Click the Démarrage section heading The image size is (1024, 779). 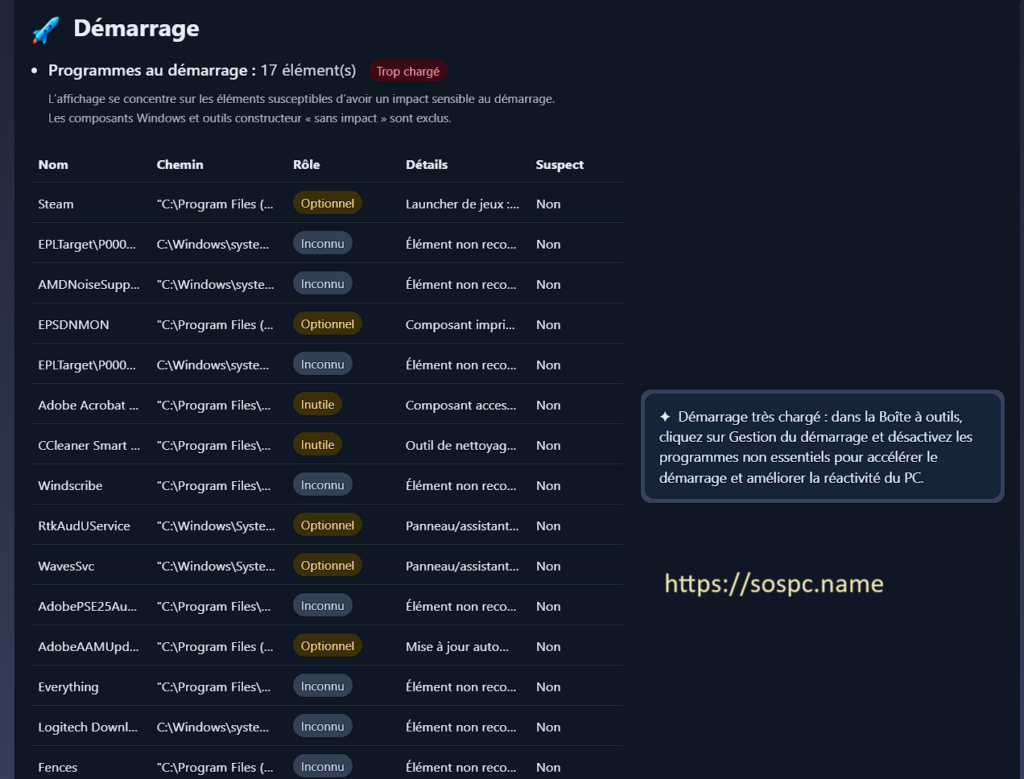(x=136, y=28)
